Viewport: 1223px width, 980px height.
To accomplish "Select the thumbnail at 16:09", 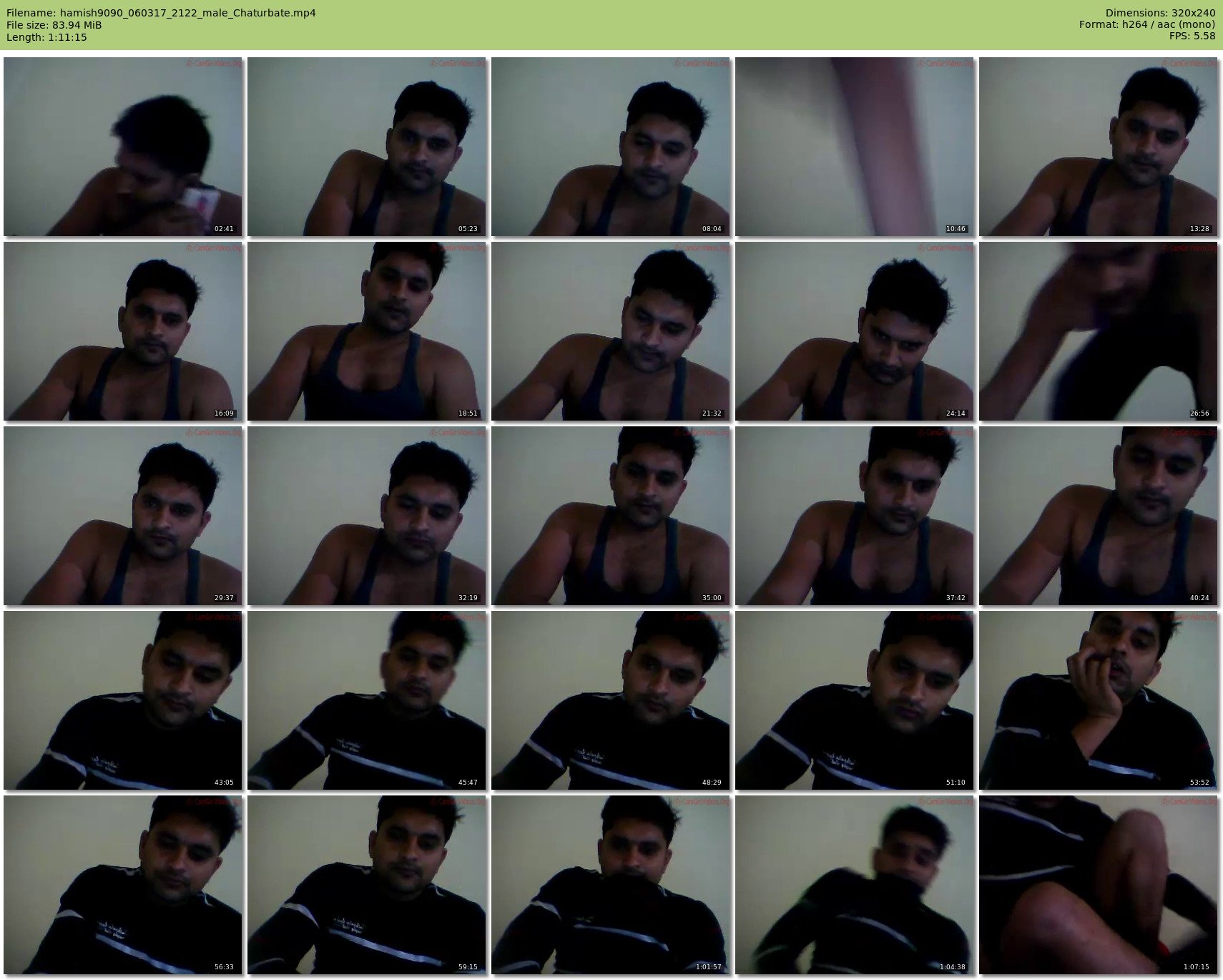I will [122, 331].
